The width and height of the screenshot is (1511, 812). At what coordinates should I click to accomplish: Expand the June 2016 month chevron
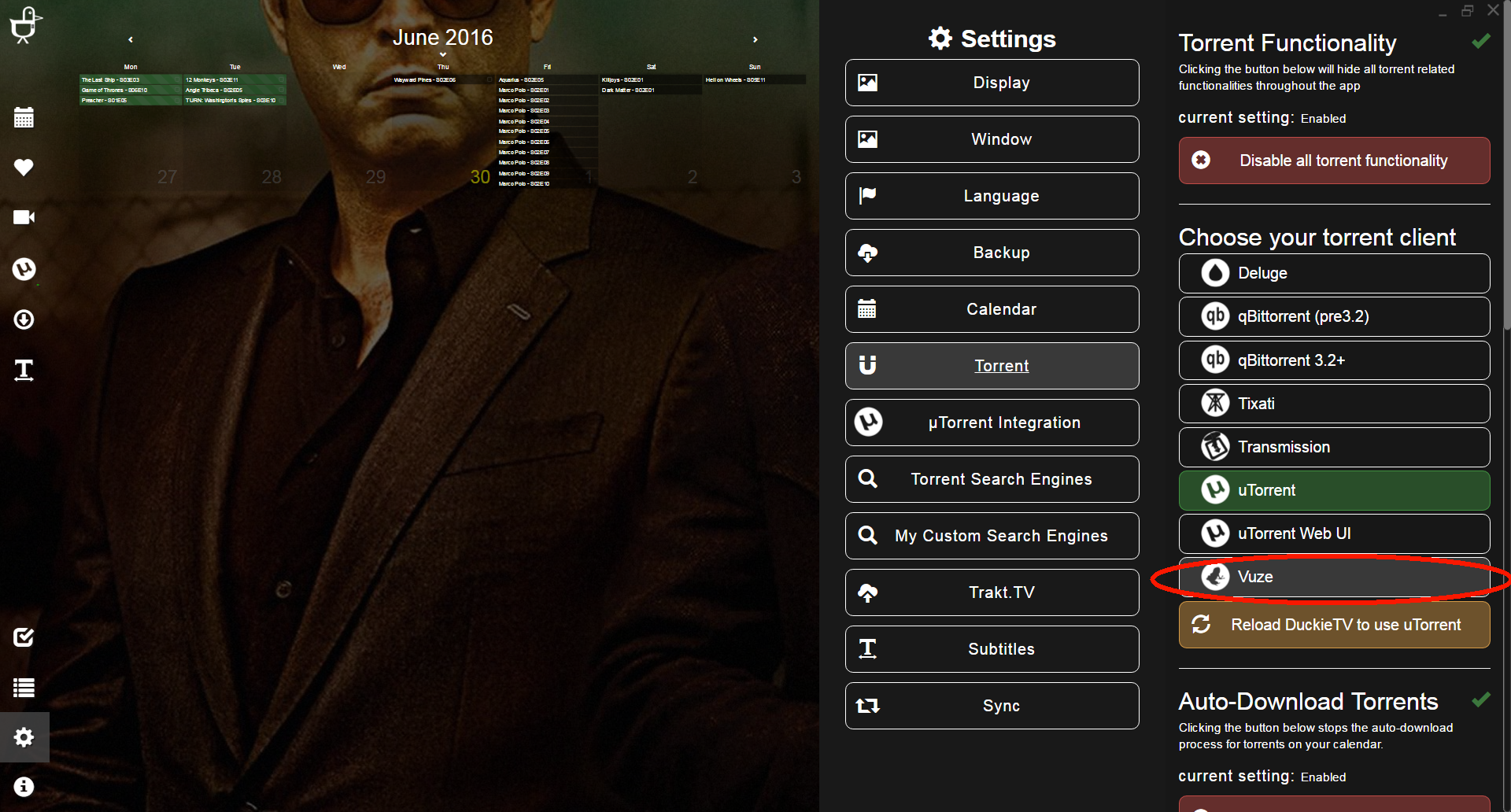443,54
